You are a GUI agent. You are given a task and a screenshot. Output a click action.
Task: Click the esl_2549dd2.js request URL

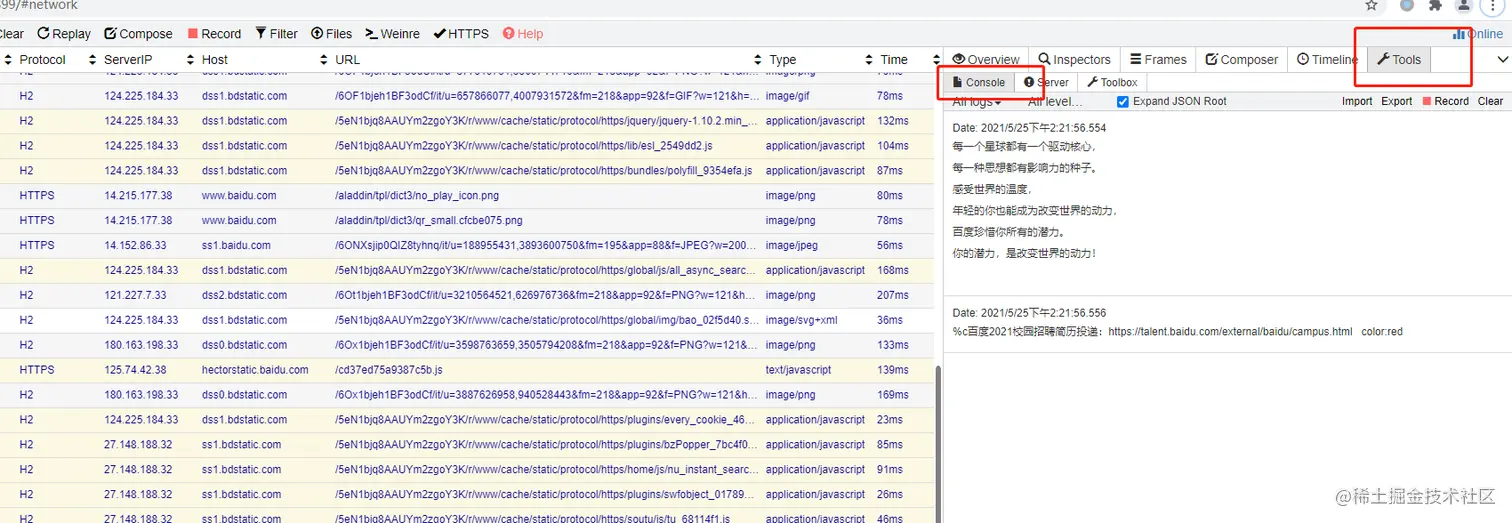tap(523, 146)
